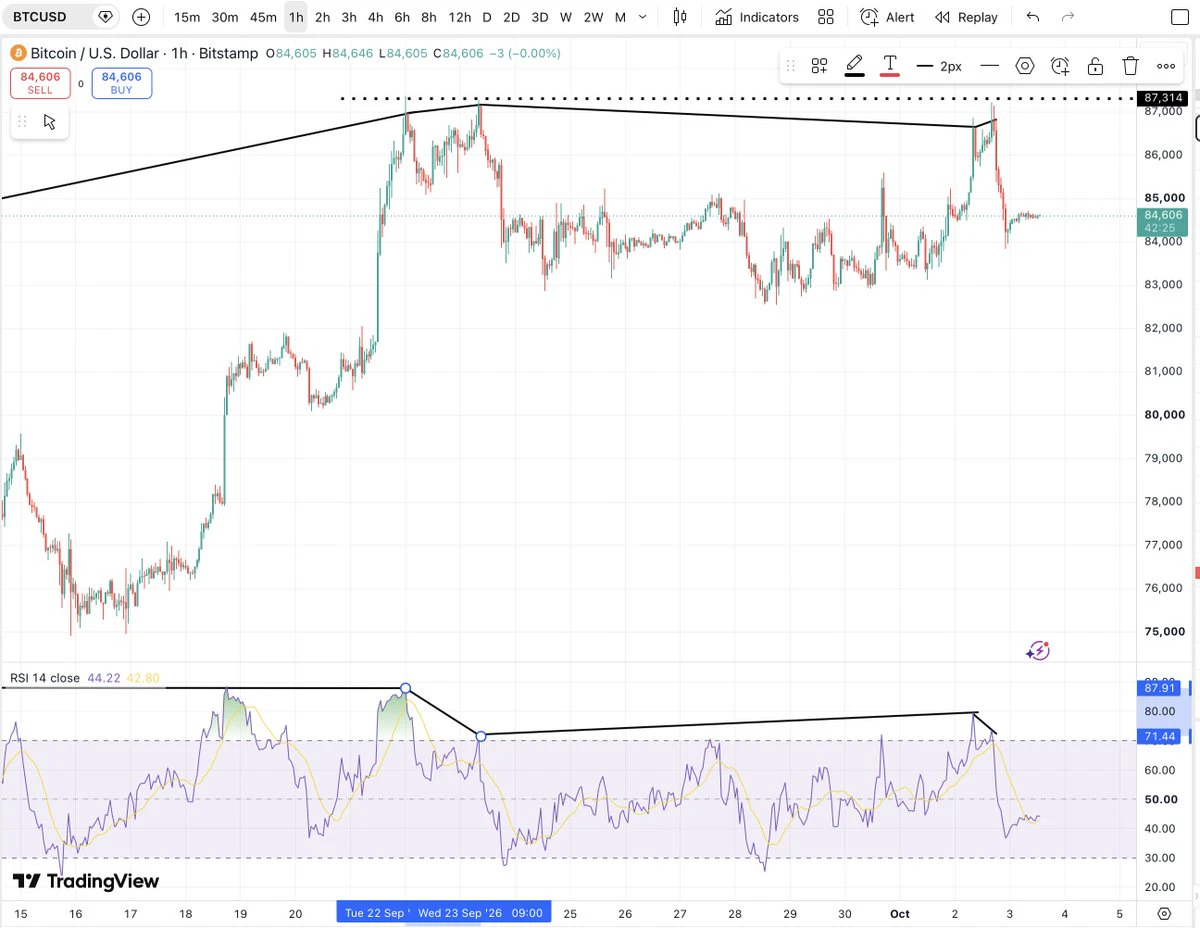
Task: Select the 2W timeframe
Action: pos(593,17)
